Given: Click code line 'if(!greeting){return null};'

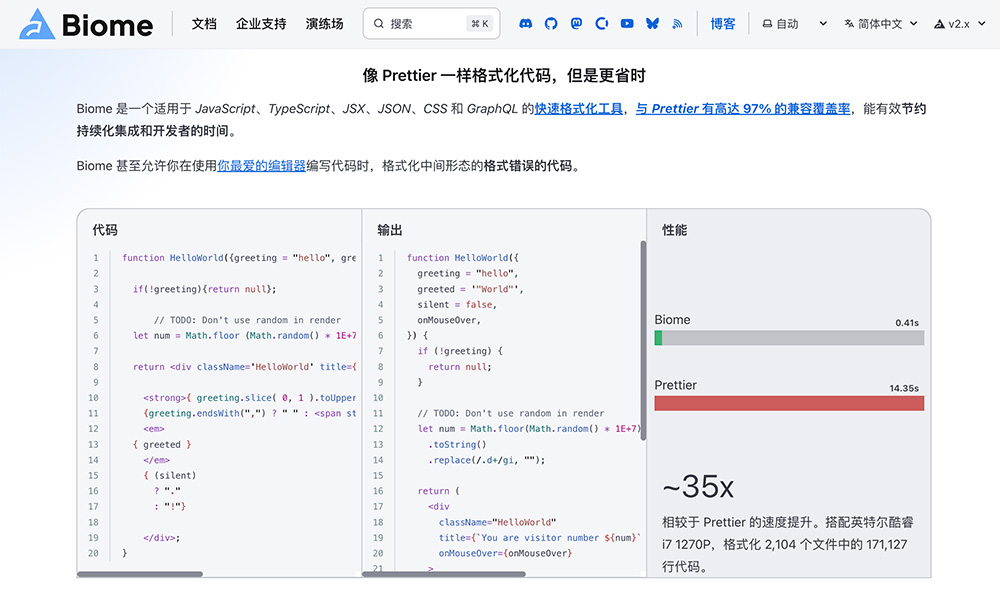Looking at the screenshot, I should click(205, 289).
